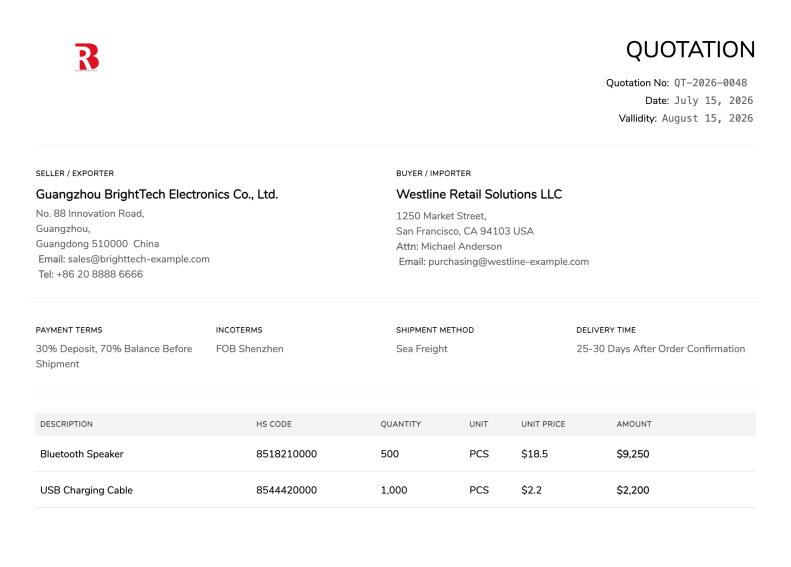
Task: Click the seller telephone number
Action: click(x=99, y=274)
